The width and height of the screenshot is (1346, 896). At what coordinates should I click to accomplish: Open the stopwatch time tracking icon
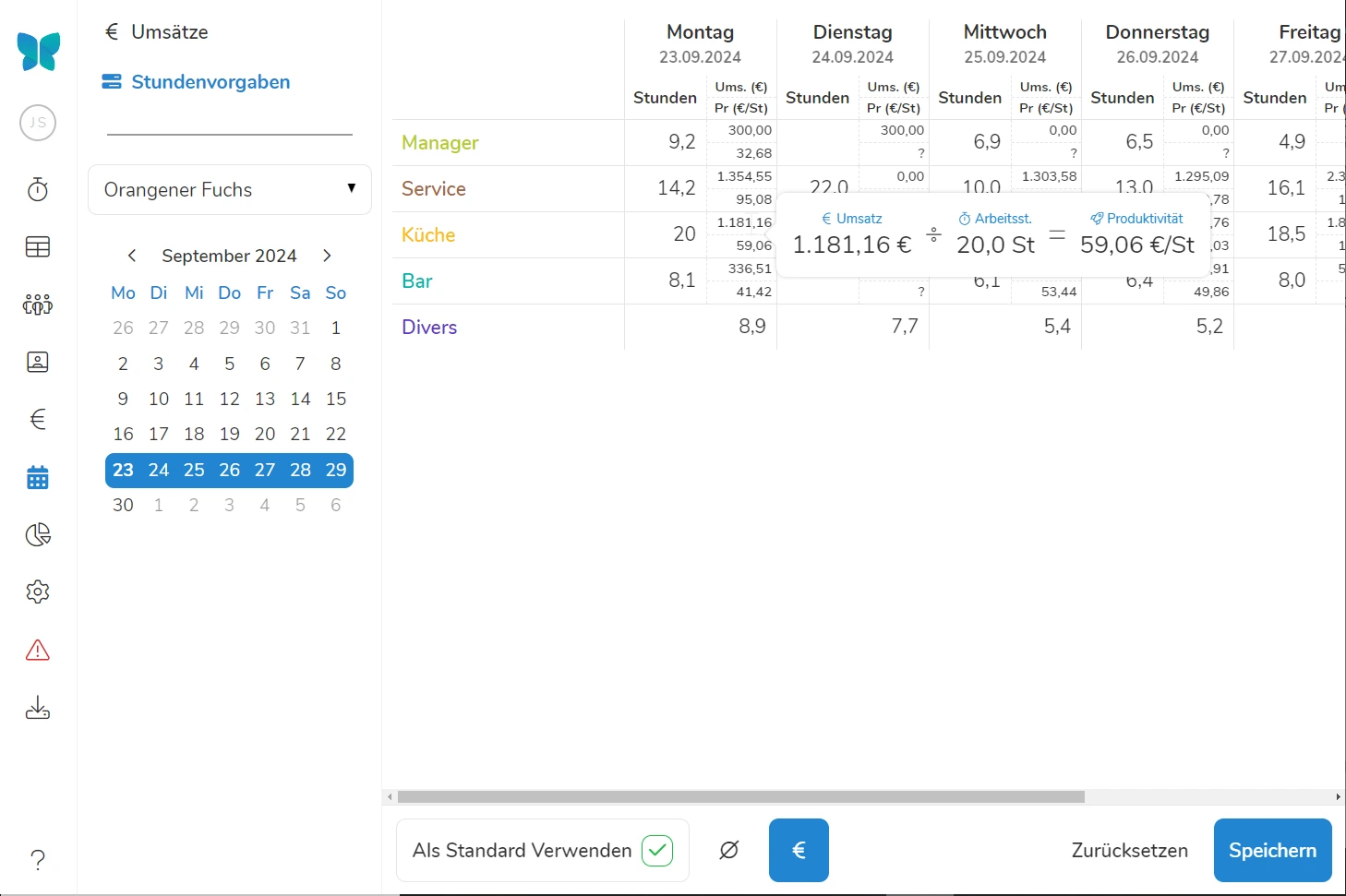(x=38, y=190)
